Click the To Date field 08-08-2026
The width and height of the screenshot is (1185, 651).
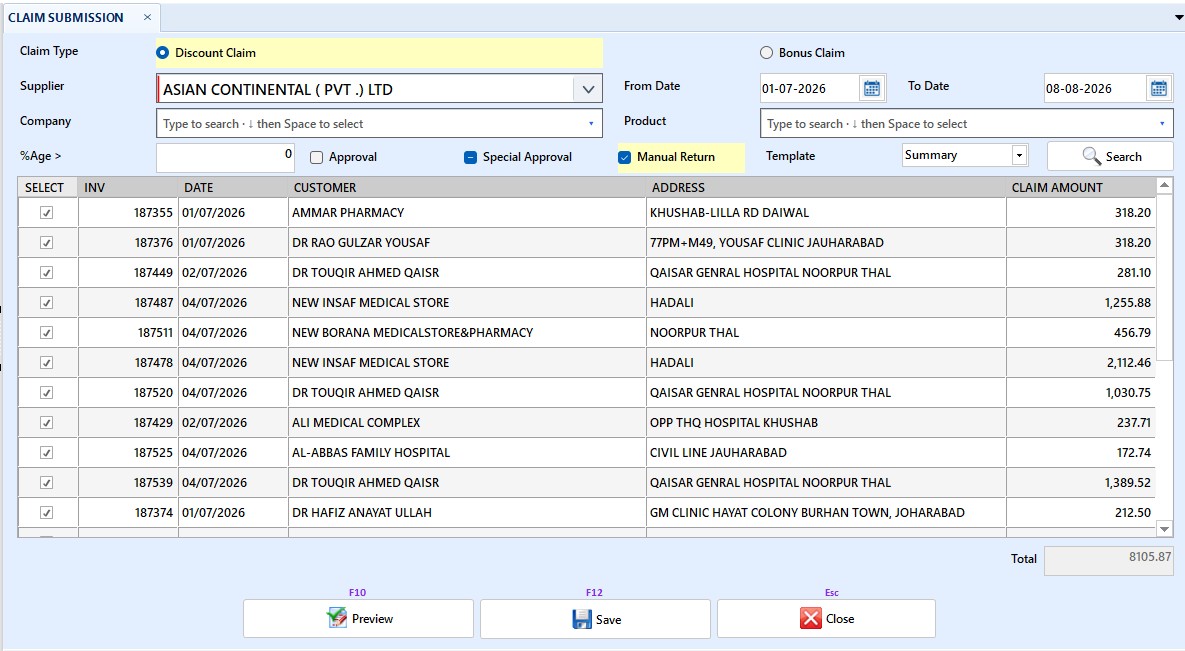click(x=1095, y=88)
